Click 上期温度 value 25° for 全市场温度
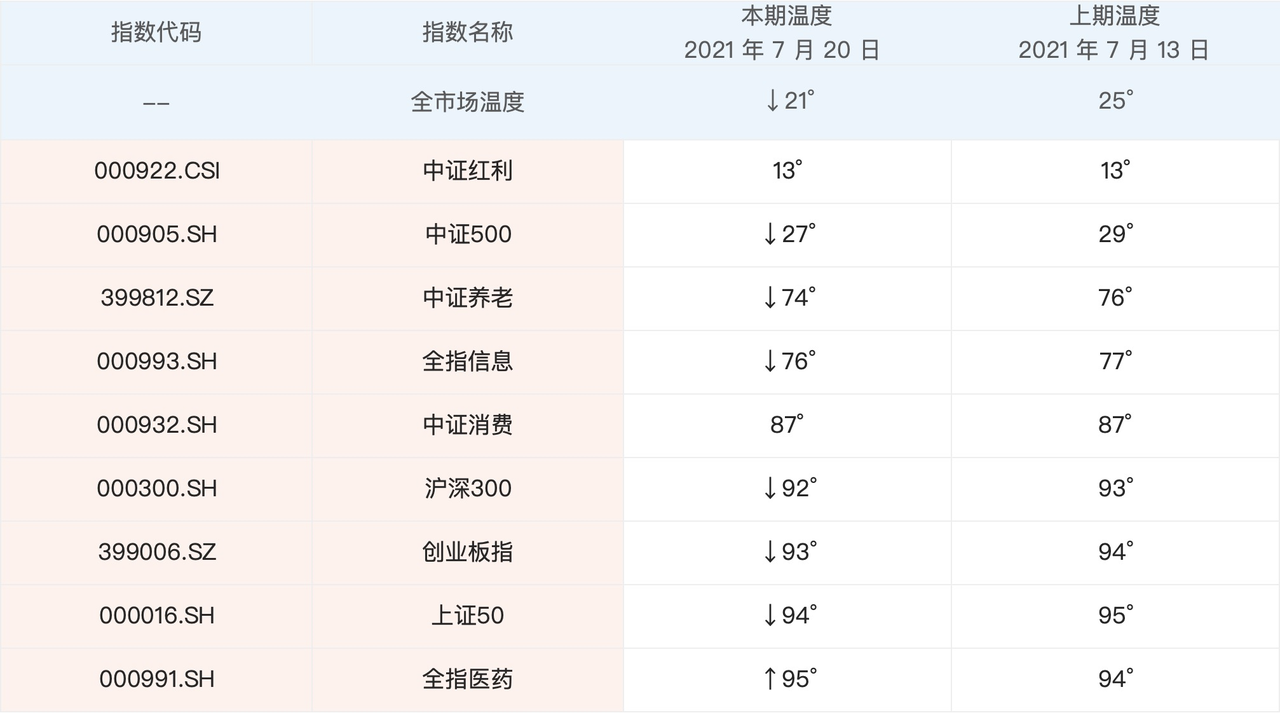The height and width of the screenshot is (713, 1280). click(x=1116, y=102)
